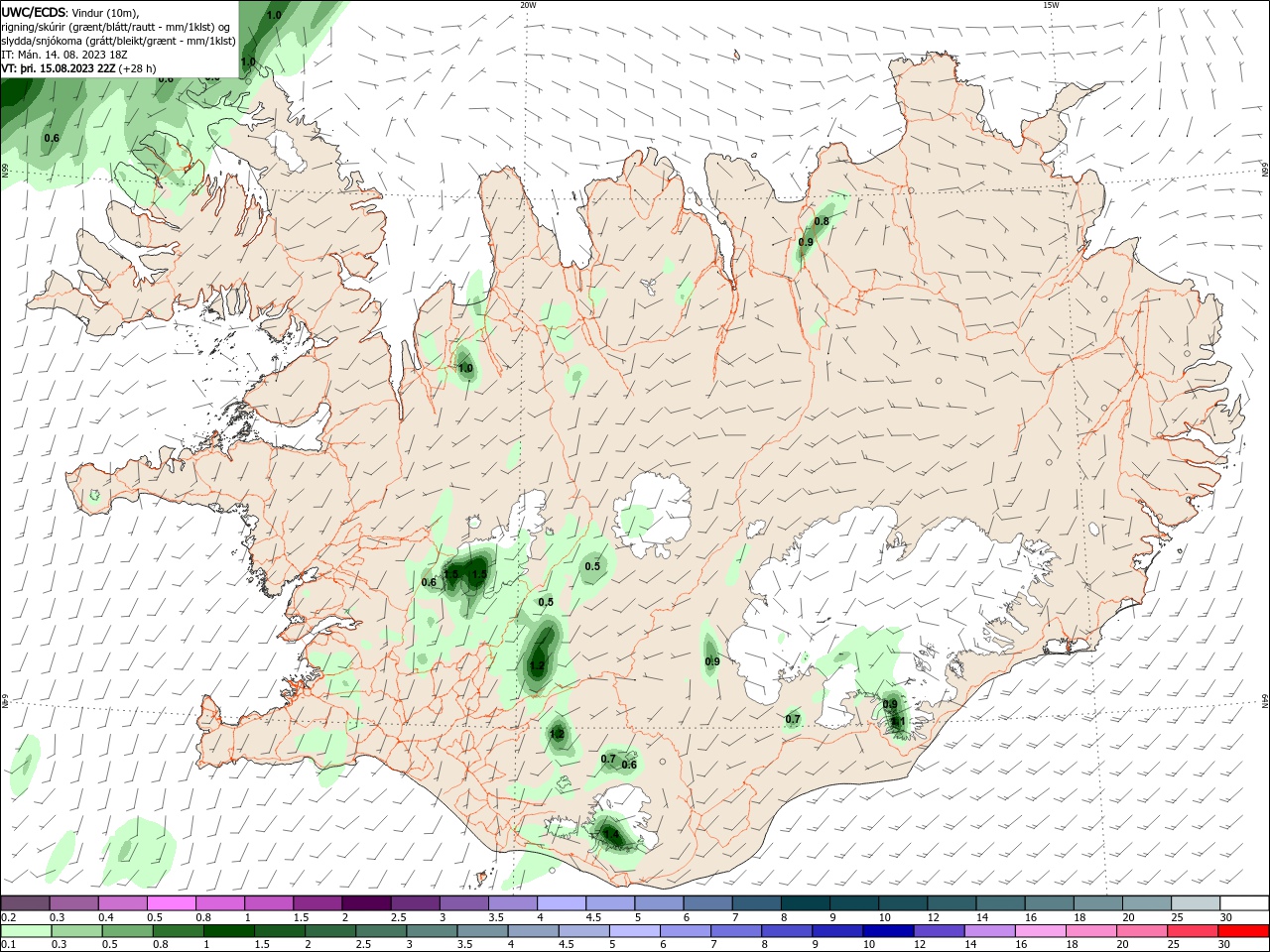Pick the navy blue 10 swatch, lower legend
Image resolution: width=1270 pixels, height=952 pixels.
[888, 931]
